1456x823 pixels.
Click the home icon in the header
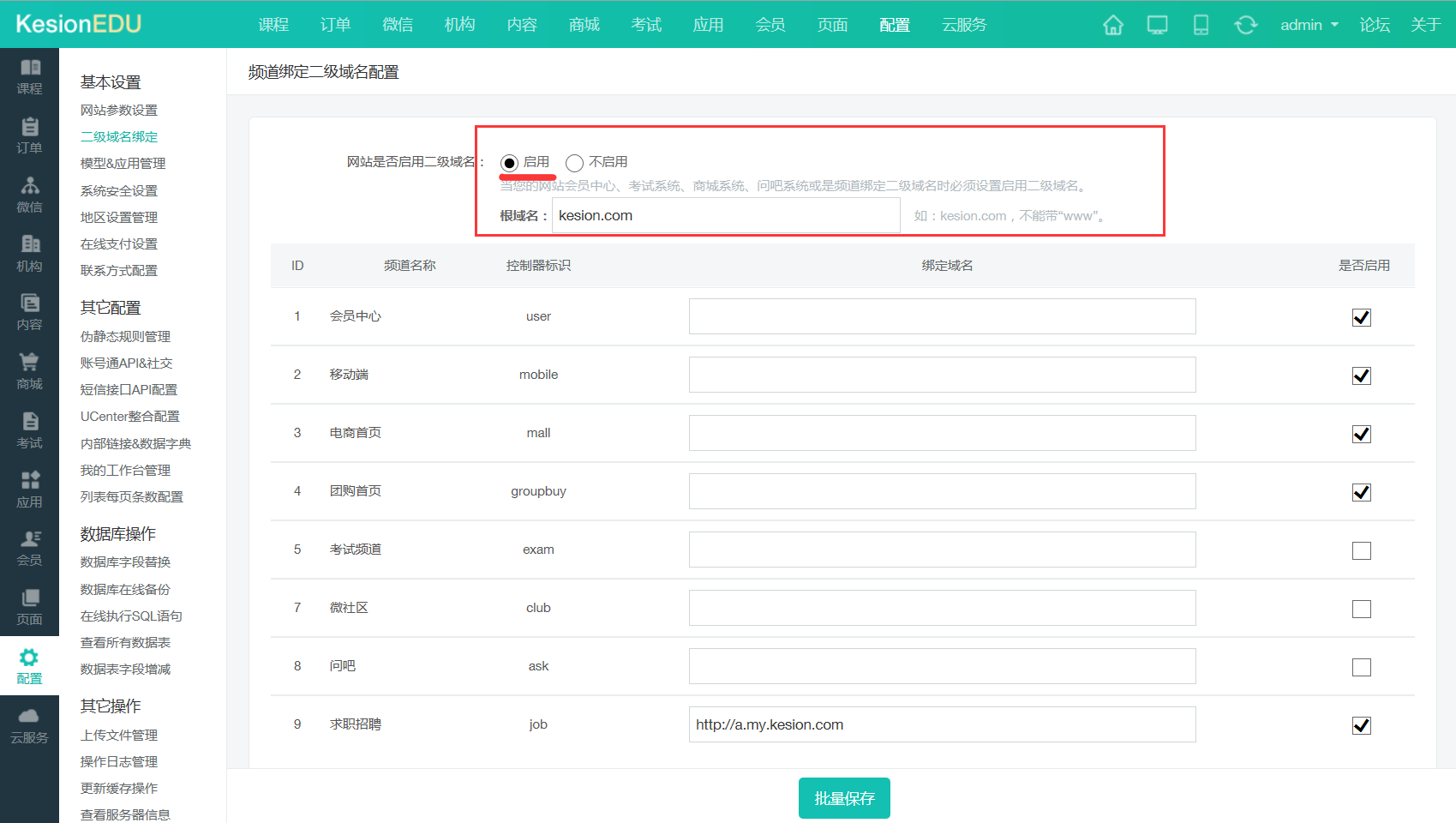coord(1112,25)
